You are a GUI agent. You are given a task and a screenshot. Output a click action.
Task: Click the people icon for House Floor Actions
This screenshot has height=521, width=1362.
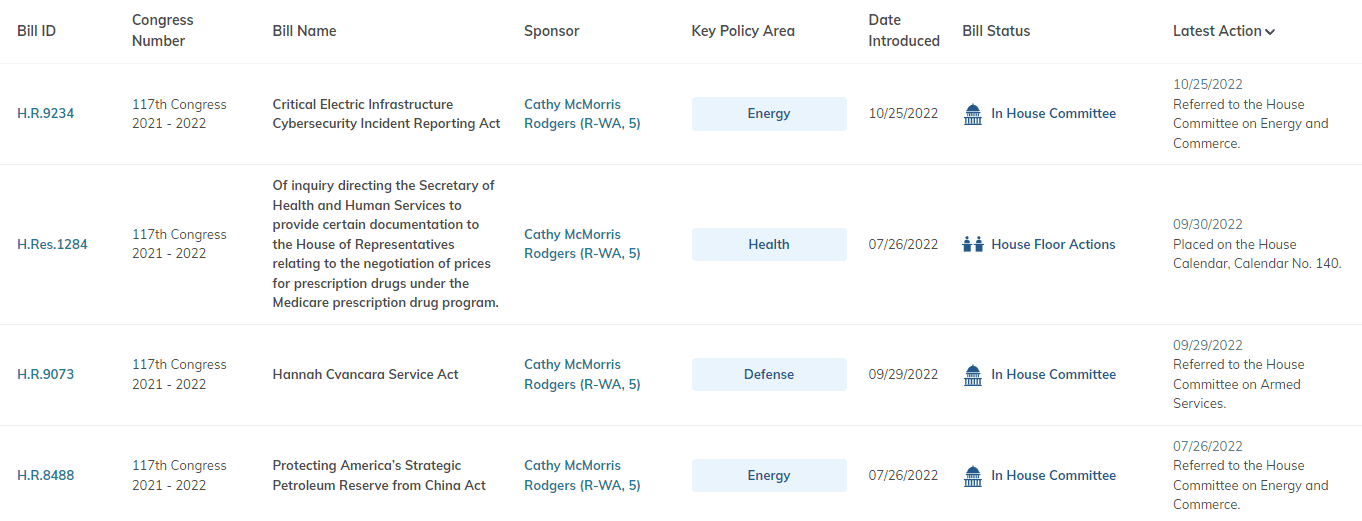point(972,244)
